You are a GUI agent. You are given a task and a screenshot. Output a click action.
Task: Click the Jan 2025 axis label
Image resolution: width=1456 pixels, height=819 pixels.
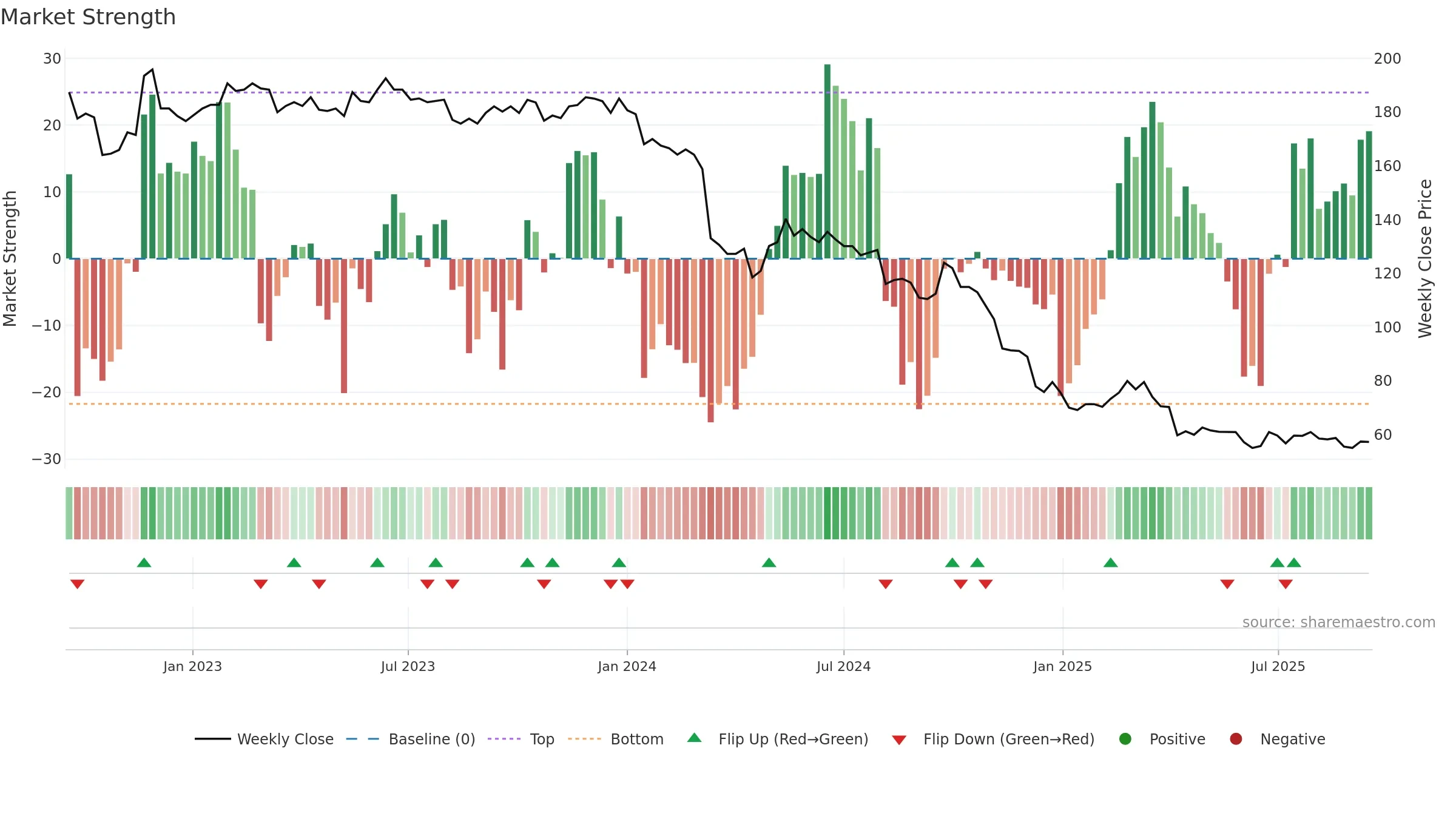coord(1062,666)
